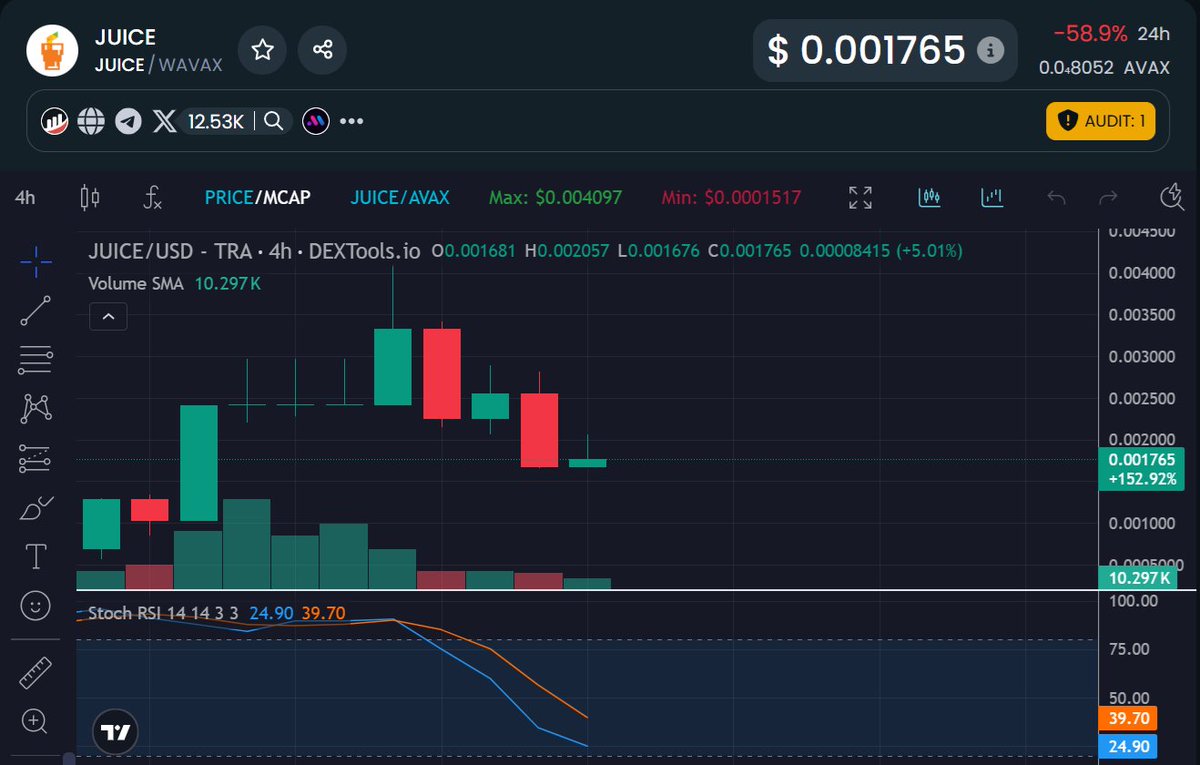The width and height of the screenshot is (1200, 765).
Task: Select the brush drawing tool
Action: (35, 508)
